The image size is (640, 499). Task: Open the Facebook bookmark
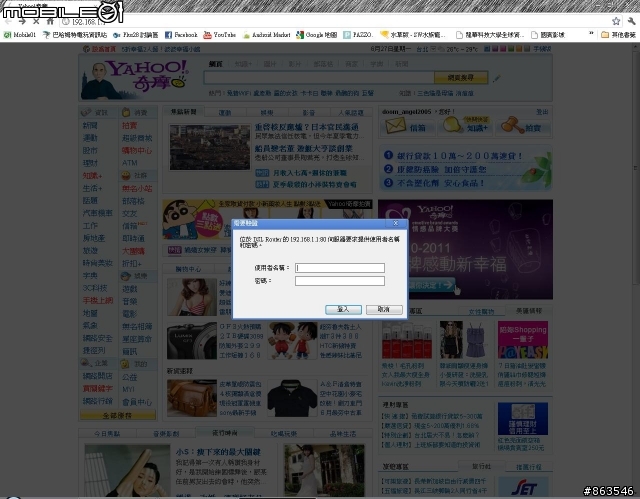click(181, 35)
